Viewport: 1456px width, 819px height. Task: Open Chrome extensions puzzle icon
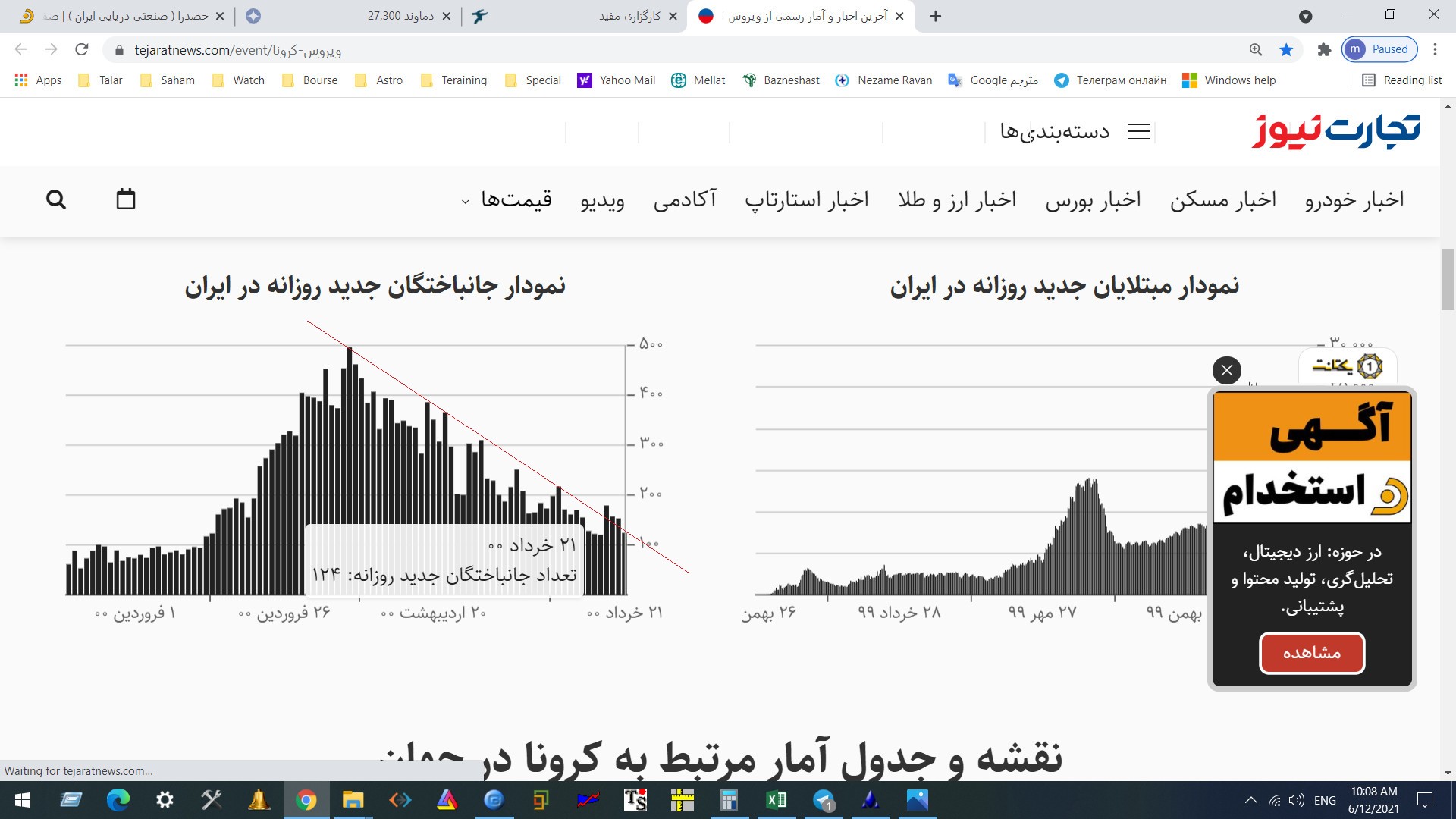click(x=1324, y=50)
